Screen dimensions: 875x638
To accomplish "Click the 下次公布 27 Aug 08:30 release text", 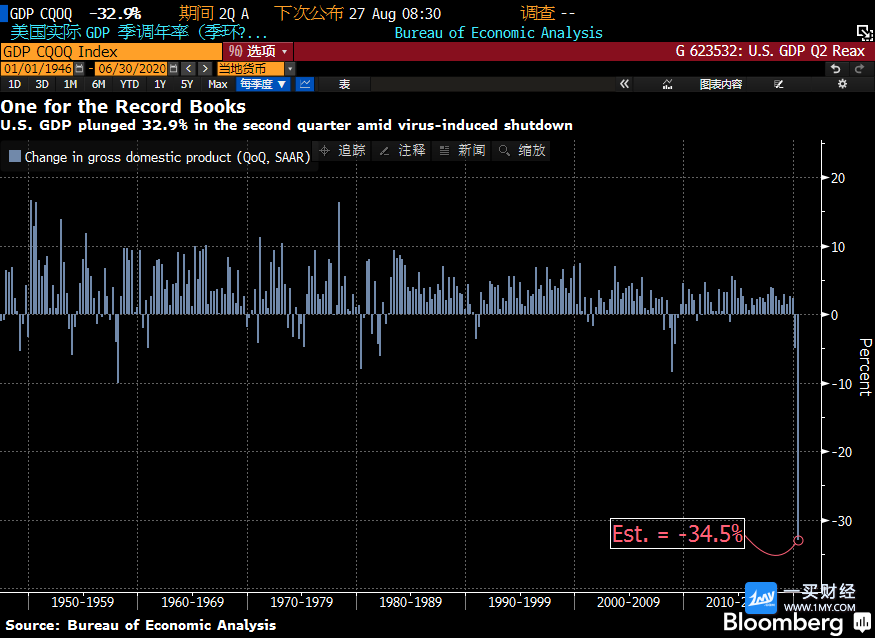I will [358, 13].
